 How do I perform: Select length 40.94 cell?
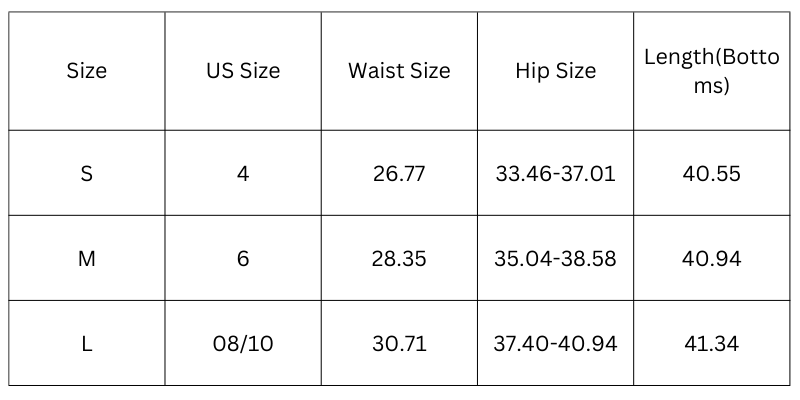711,258
